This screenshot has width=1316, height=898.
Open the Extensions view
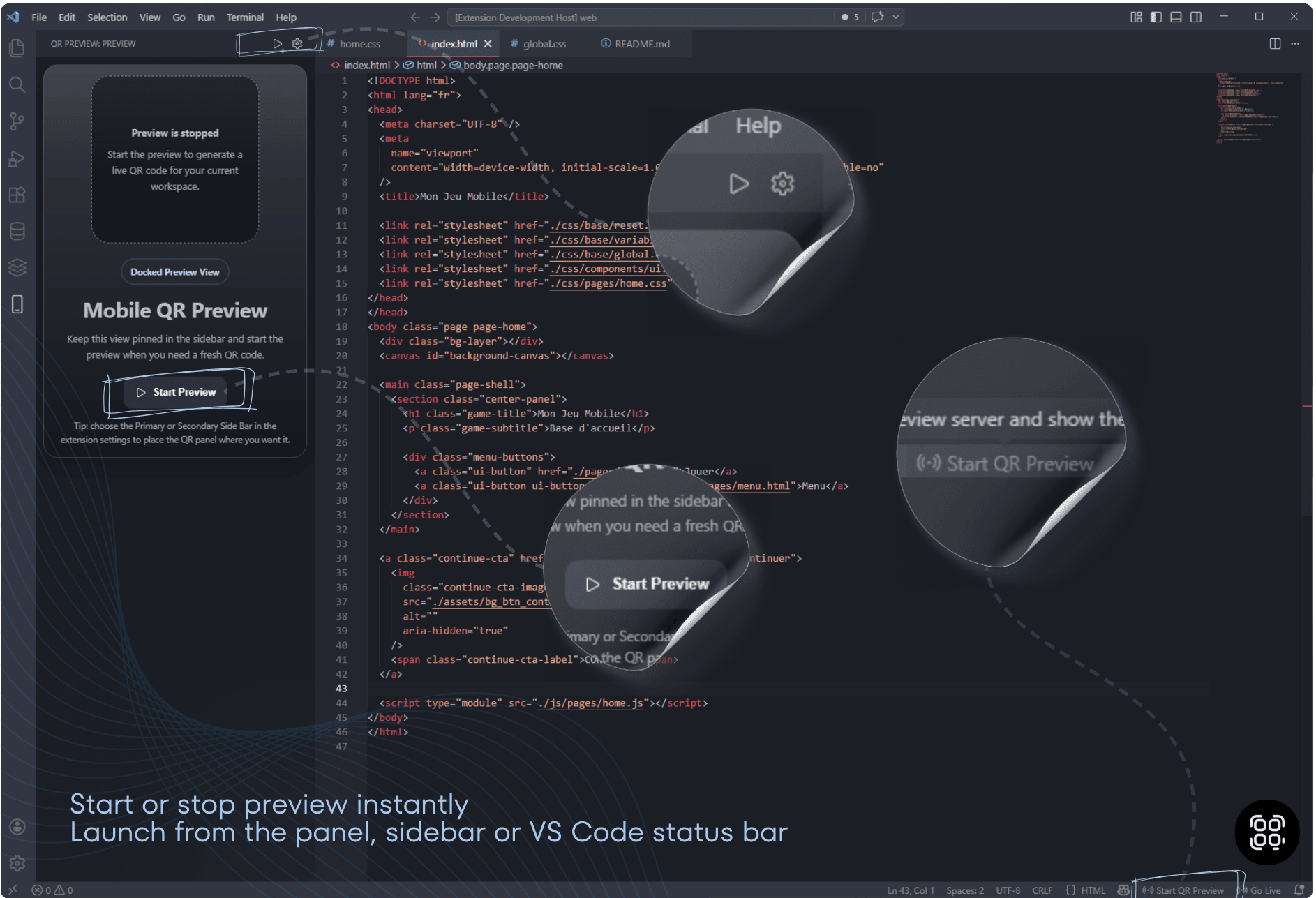(17, 195)
